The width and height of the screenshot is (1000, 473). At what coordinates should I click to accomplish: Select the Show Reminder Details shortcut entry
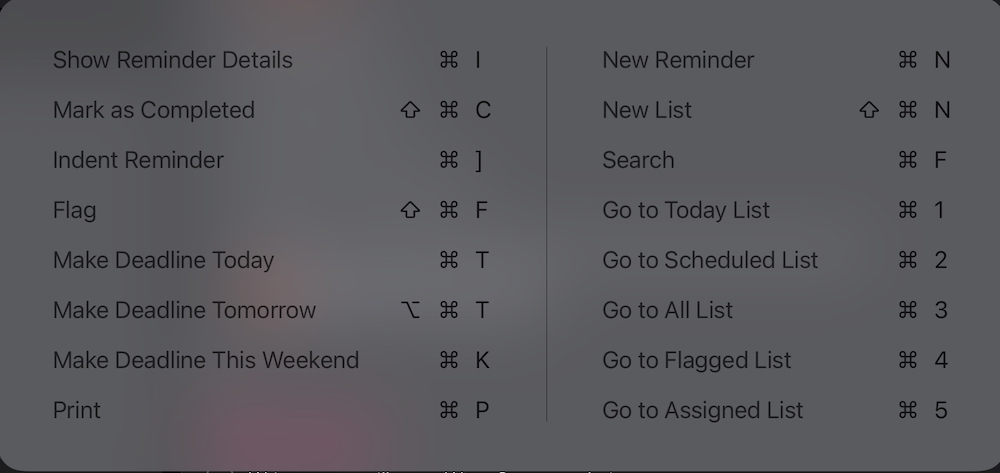(272, 60)
